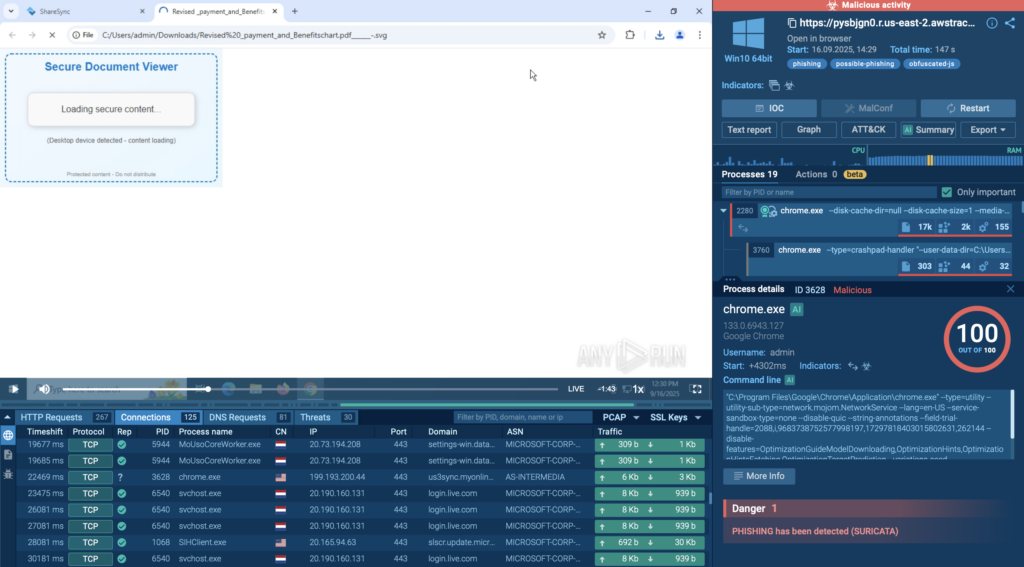Open the AI Summary button
This screenshot has width=1024, height=567.
coord(928,129)
